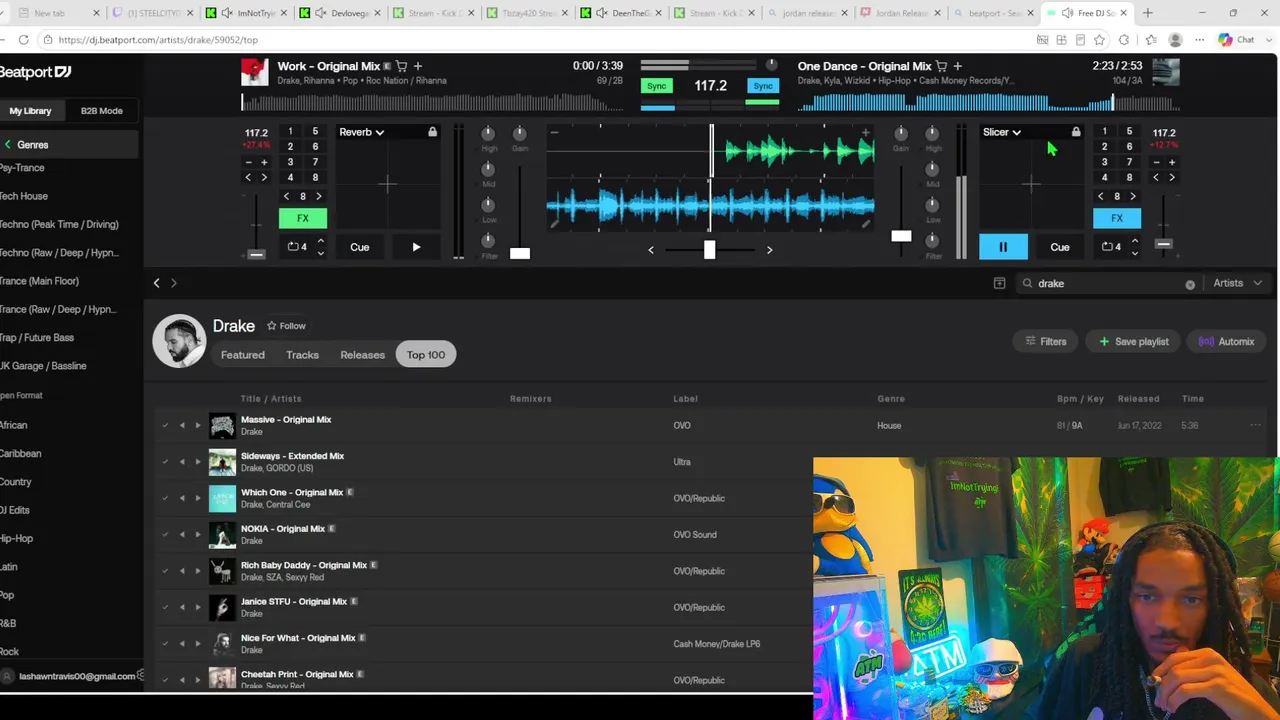Add One Dance track to a playlist
Viewport: 1280px width, 720px height.
pyautogui.click(x=958, y=66)
